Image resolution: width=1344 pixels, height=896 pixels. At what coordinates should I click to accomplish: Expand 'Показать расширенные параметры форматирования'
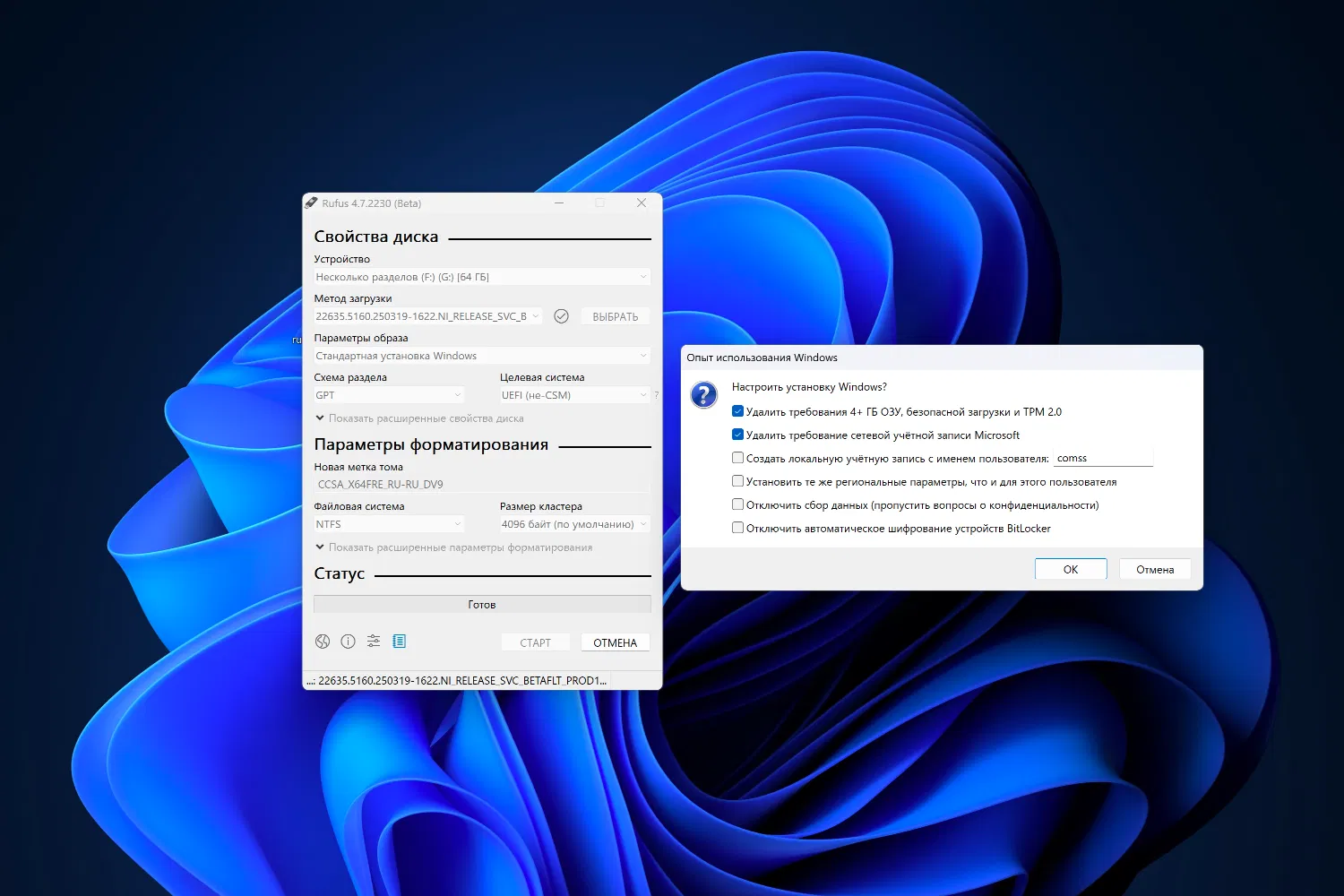[453, 547]
